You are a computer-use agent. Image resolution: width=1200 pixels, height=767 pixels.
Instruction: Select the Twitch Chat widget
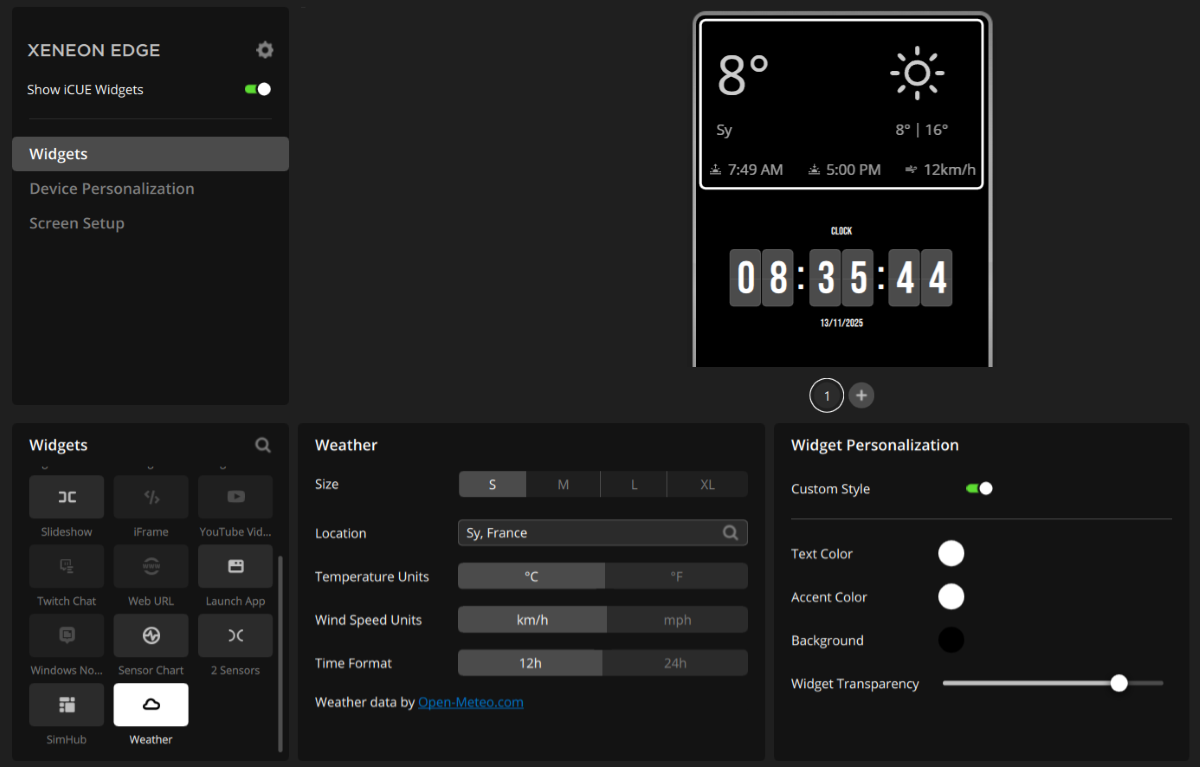coord(66,566)
